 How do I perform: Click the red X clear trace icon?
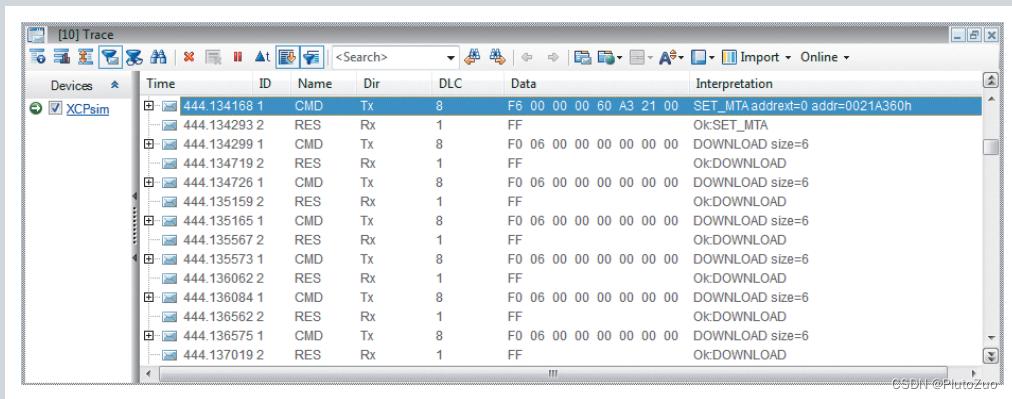[x=188, y=57]
